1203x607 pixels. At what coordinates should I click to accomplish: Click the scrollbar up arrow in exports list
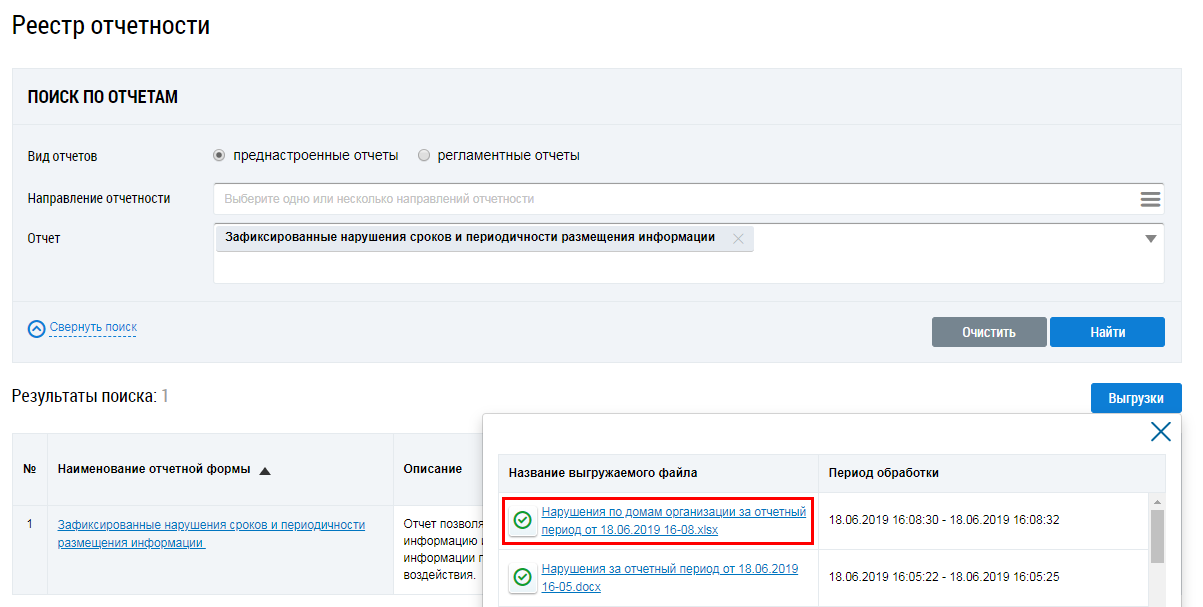point(1158,501)
